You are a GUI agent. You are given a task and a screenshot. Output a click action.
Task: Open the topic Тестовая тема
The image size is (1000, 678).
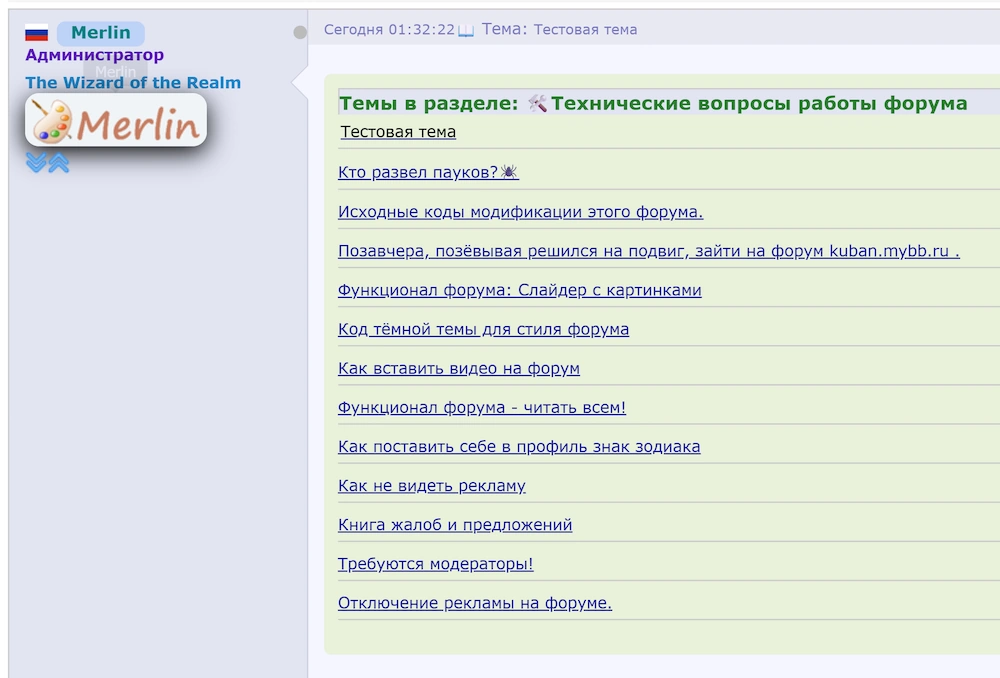[x=397, y=131]
